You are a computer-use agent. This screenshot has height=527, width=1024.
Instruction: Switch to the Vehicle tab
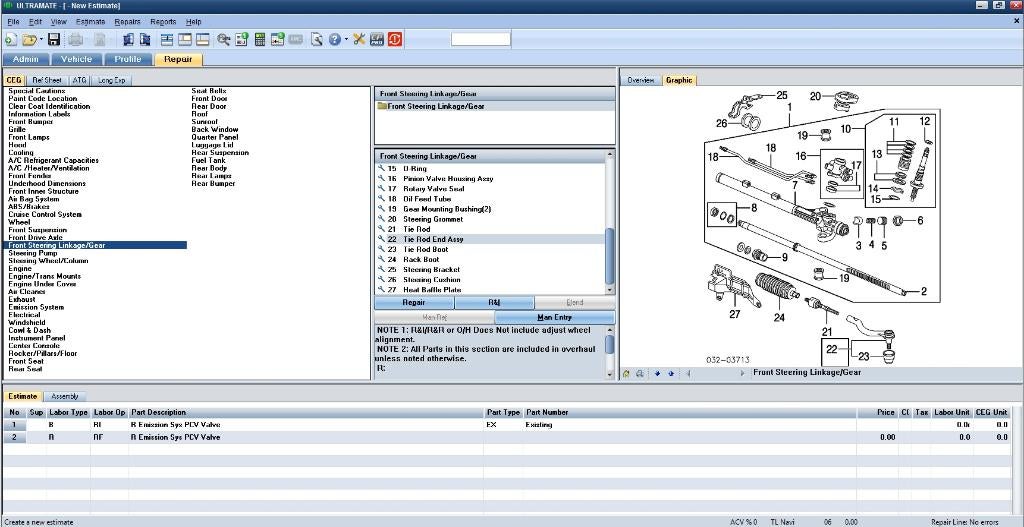[x=76, y=59]
